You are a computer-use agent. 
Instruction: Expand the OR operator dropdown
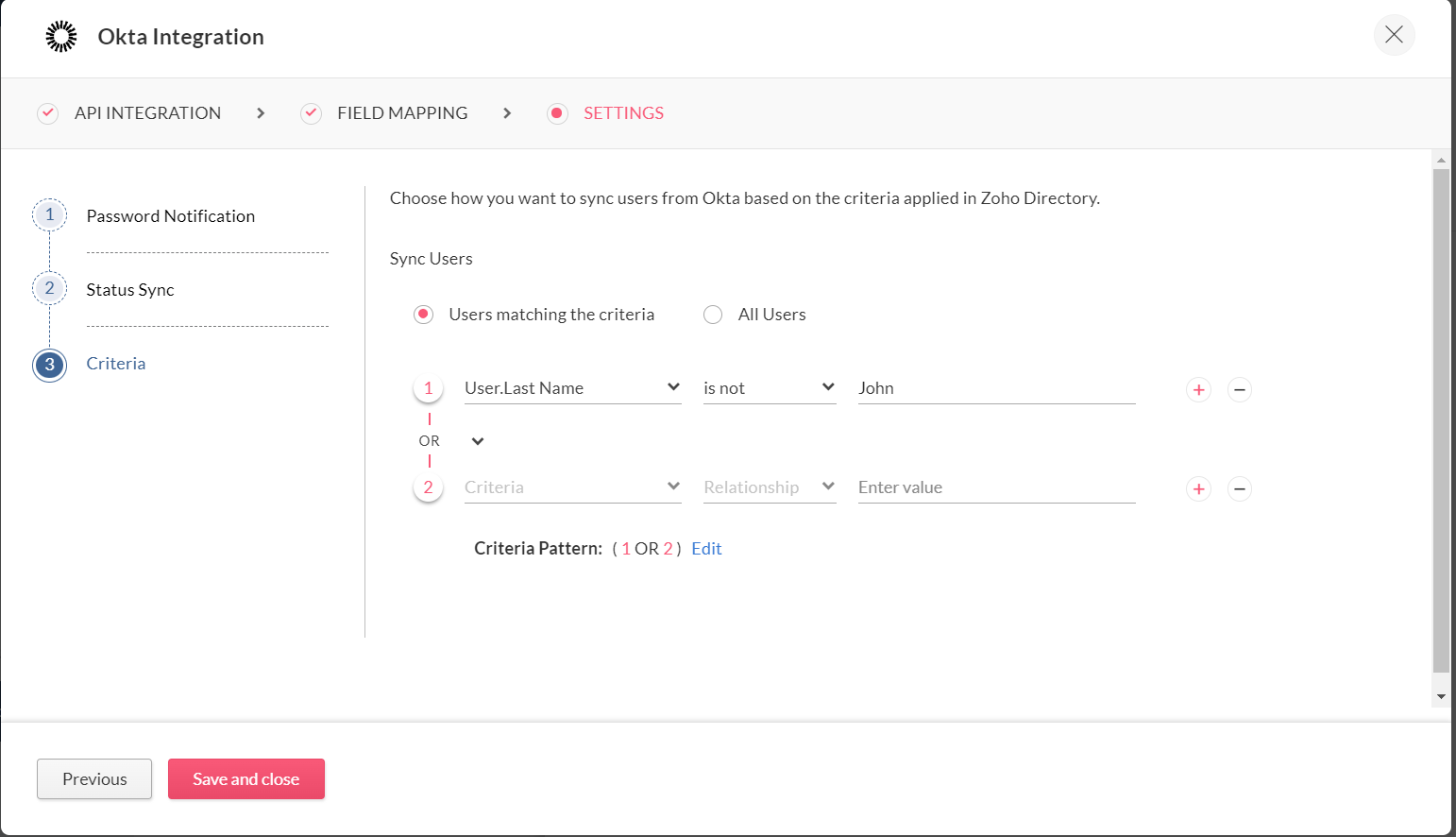coord(478,441)
